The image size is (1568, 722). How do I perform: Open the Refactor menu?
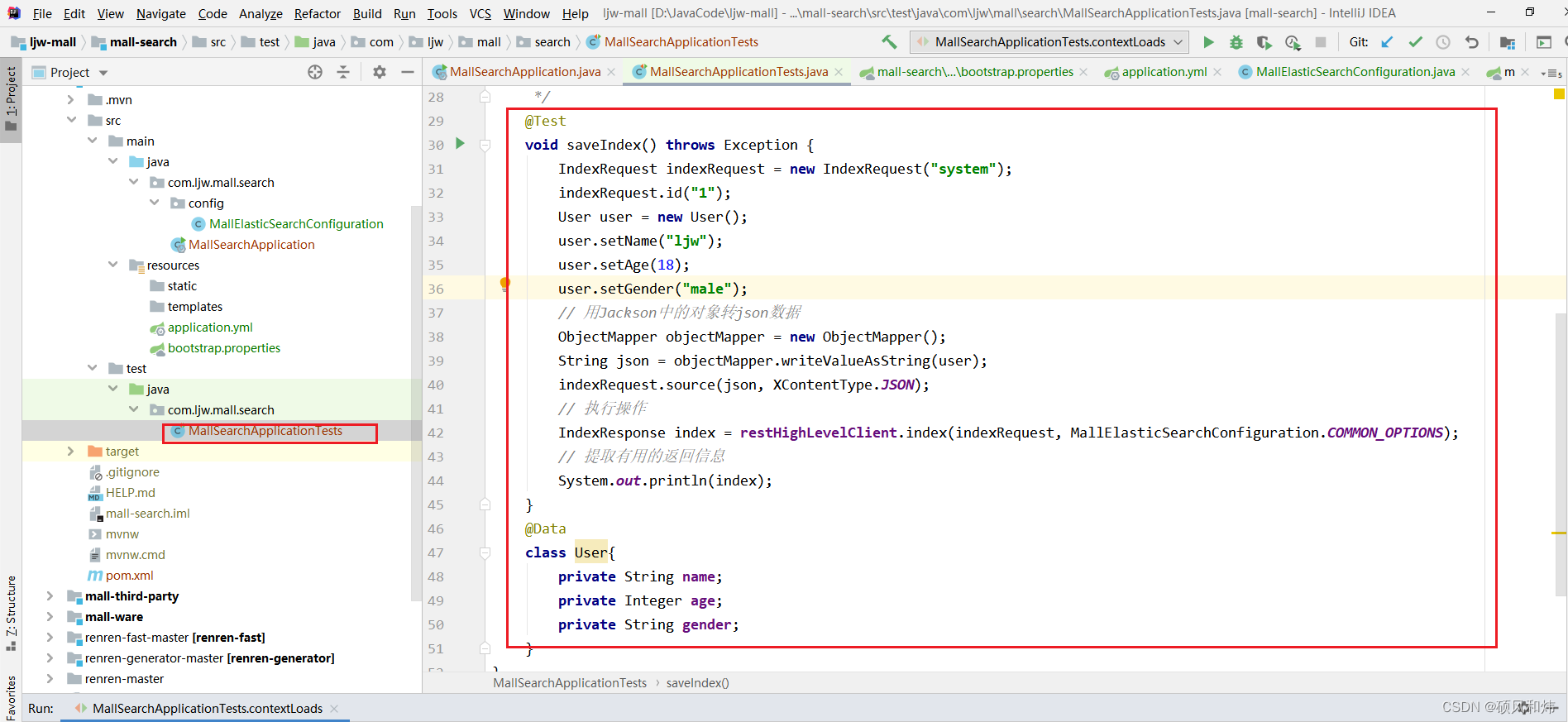[318, 13]
